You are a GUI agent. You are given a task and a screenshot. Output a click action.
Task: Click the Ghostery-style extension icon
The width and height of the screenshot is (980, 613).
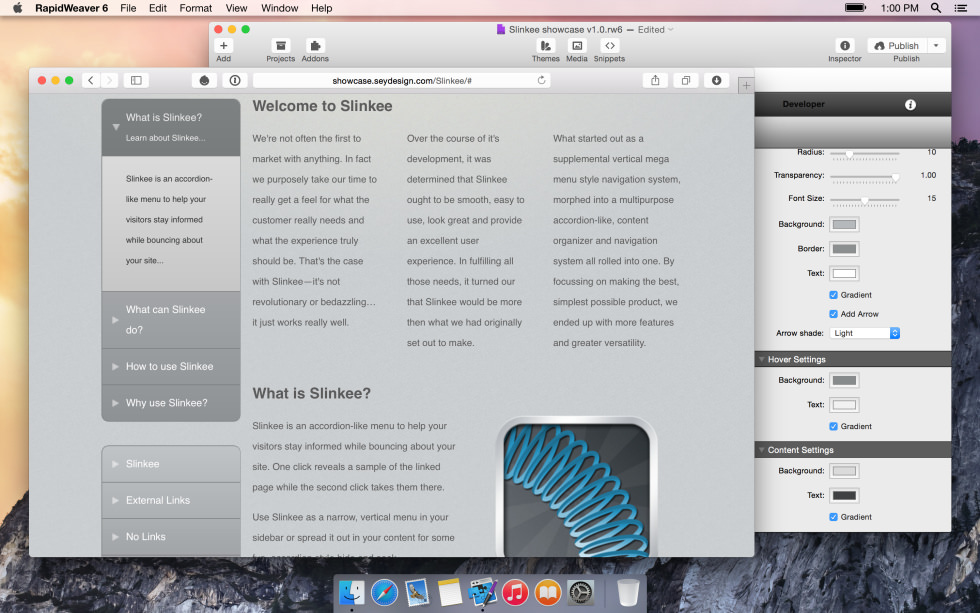204,80
